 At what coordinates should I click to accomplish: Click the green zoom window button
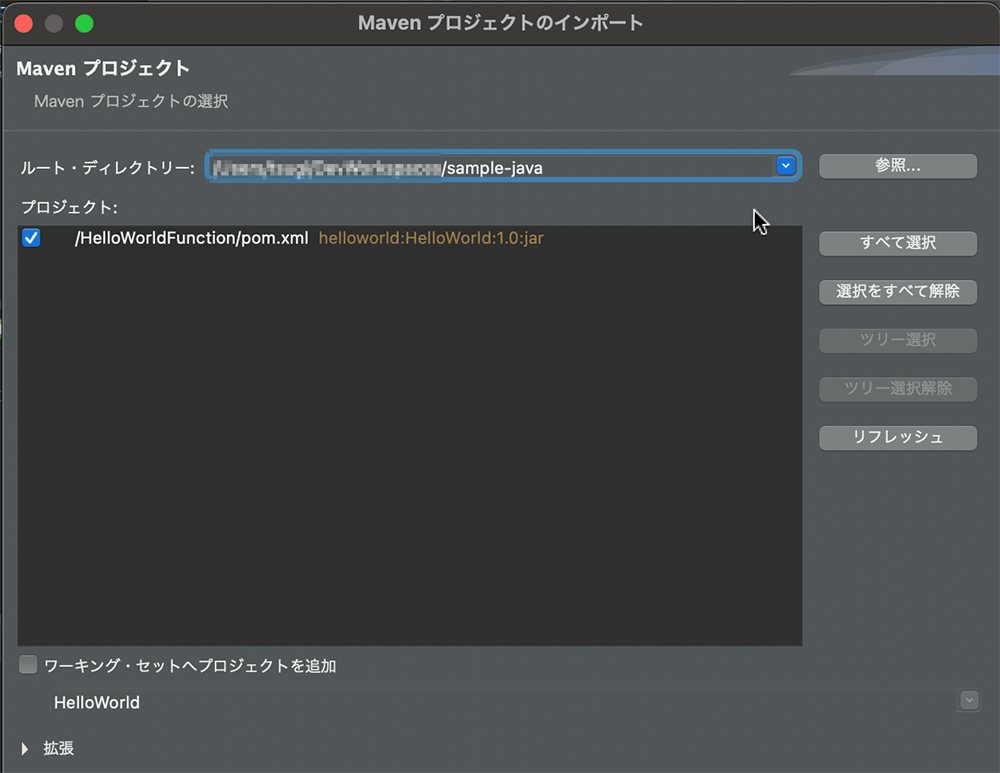coord(84,23)
